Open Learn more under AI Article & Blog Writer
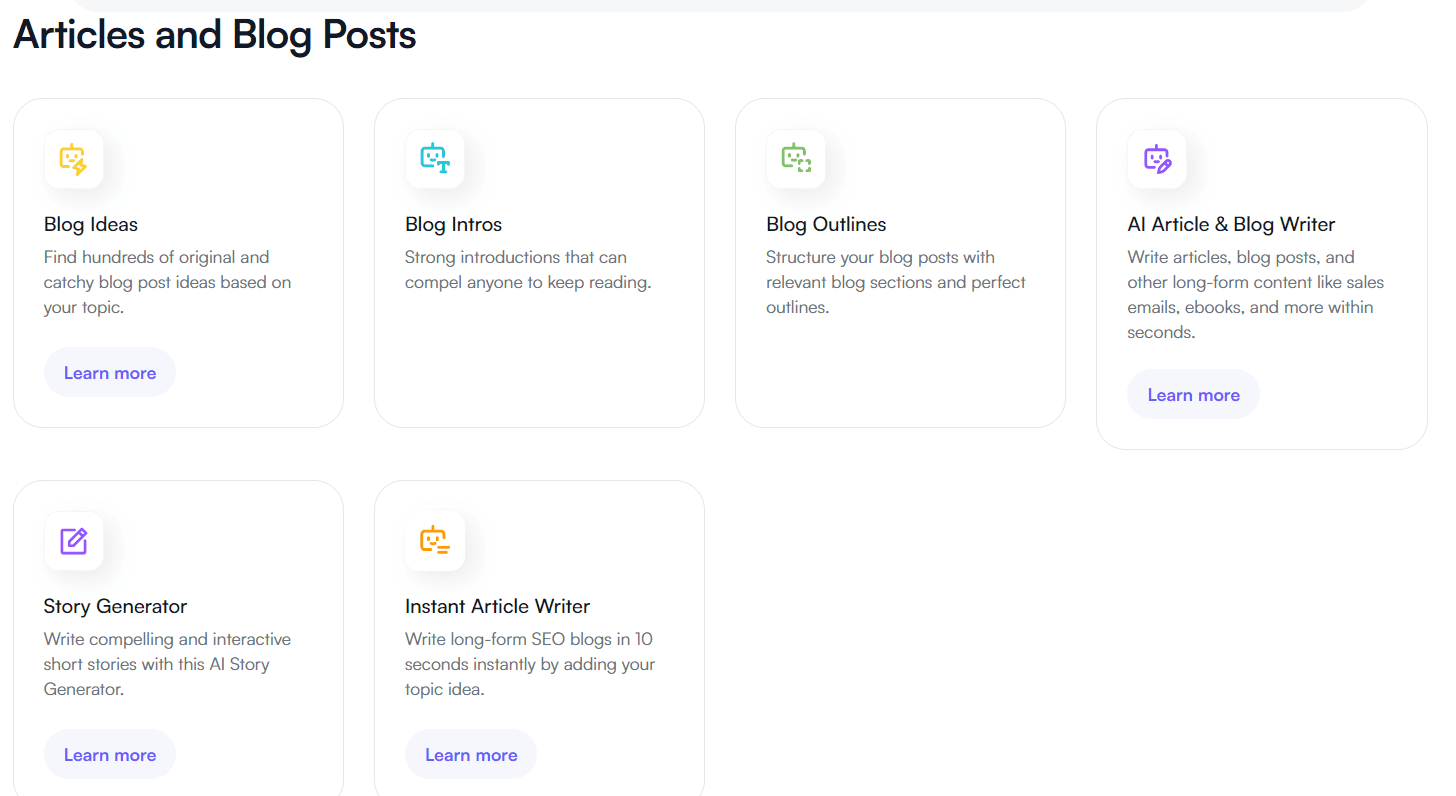Screen dimensions: 1456x796 tap(1193, 395)
